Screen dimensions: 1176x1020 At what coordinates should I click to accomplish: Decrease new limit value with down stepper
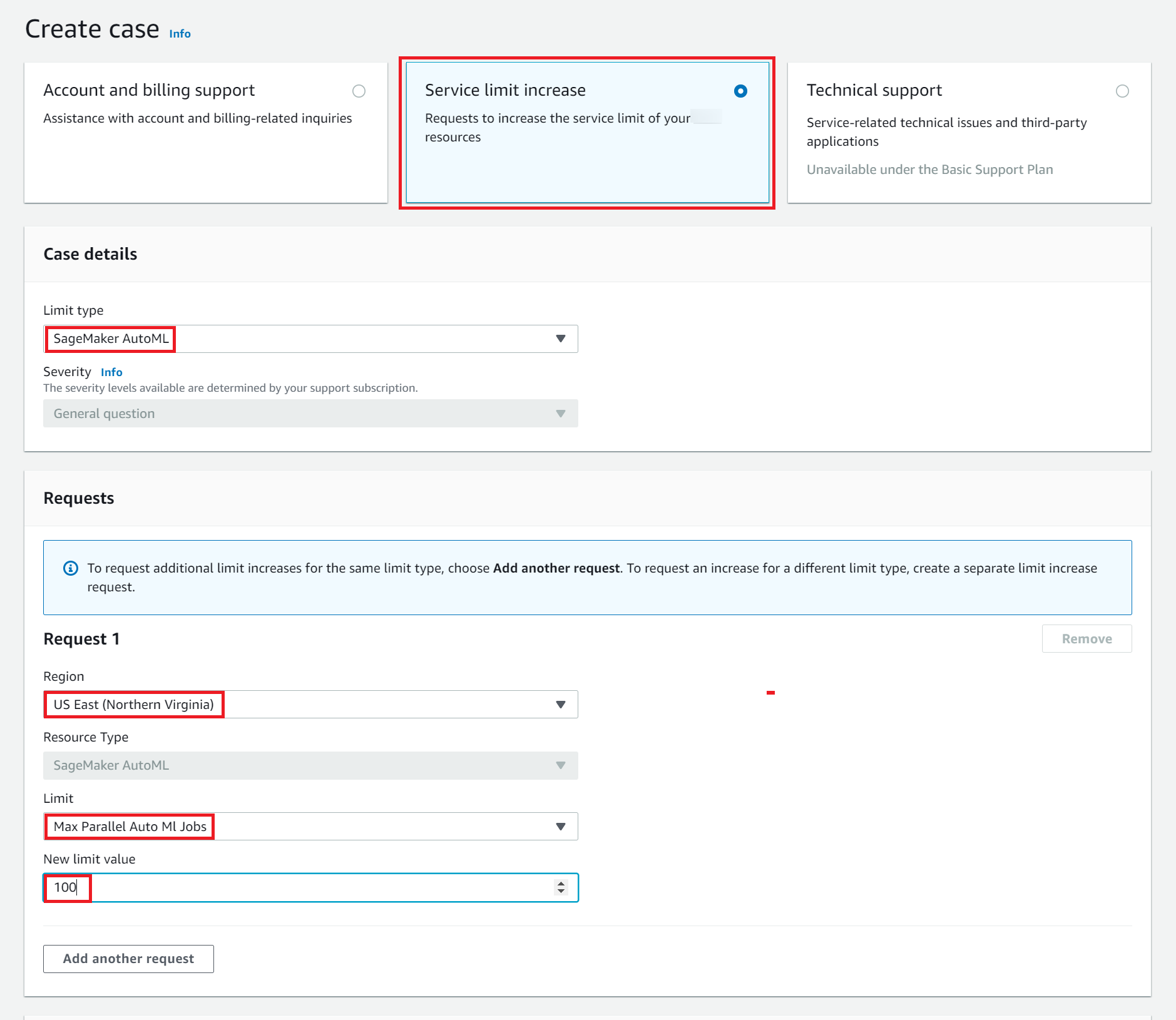[561, 891]
